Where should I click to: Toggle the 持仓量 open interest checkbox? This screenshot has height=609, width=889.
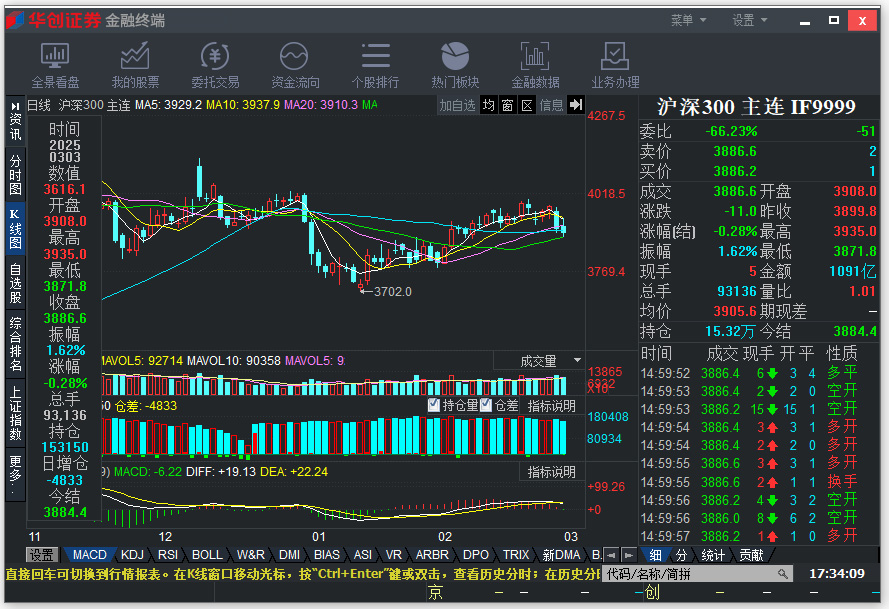(448, 405)
